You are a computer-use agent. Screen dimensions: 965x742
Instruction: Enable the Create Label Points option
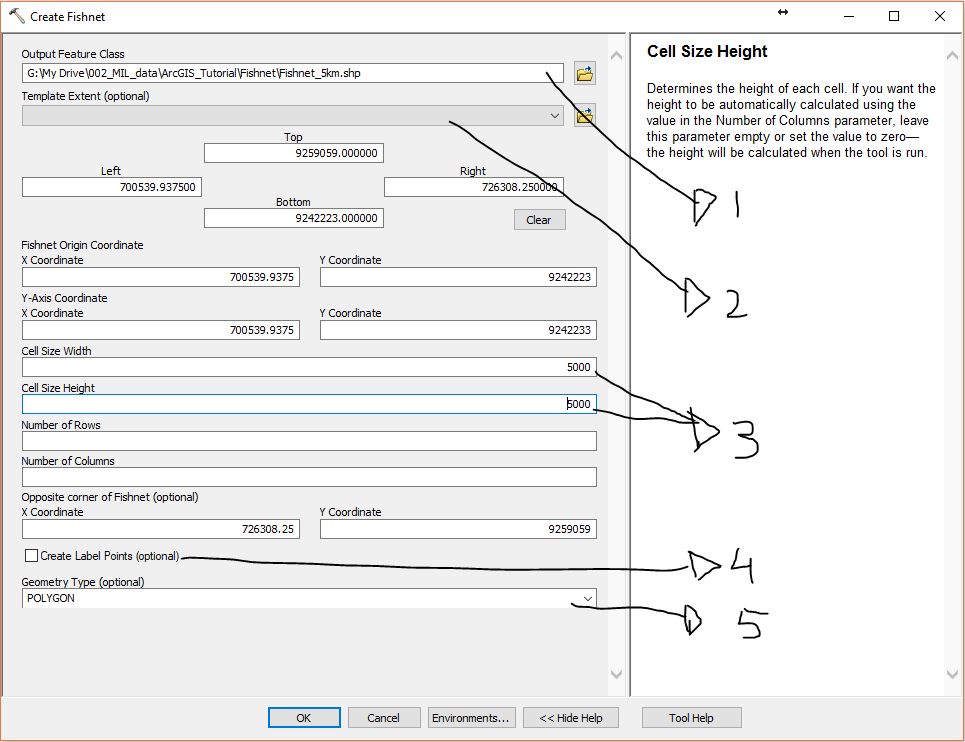coord(30,555)
